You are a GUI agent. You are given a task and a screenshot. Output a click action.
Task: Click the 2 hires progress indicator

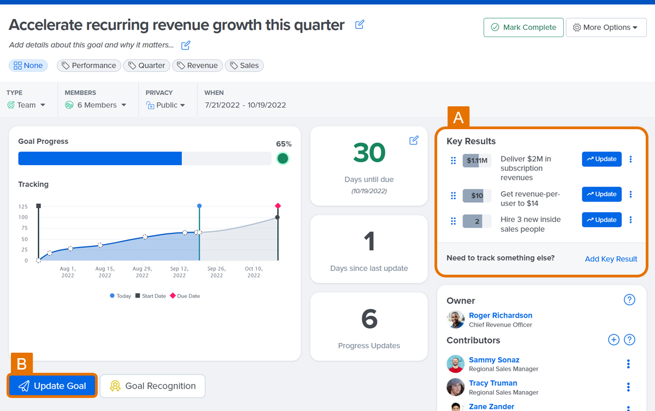pyautogui.click(x=477, y=221)
